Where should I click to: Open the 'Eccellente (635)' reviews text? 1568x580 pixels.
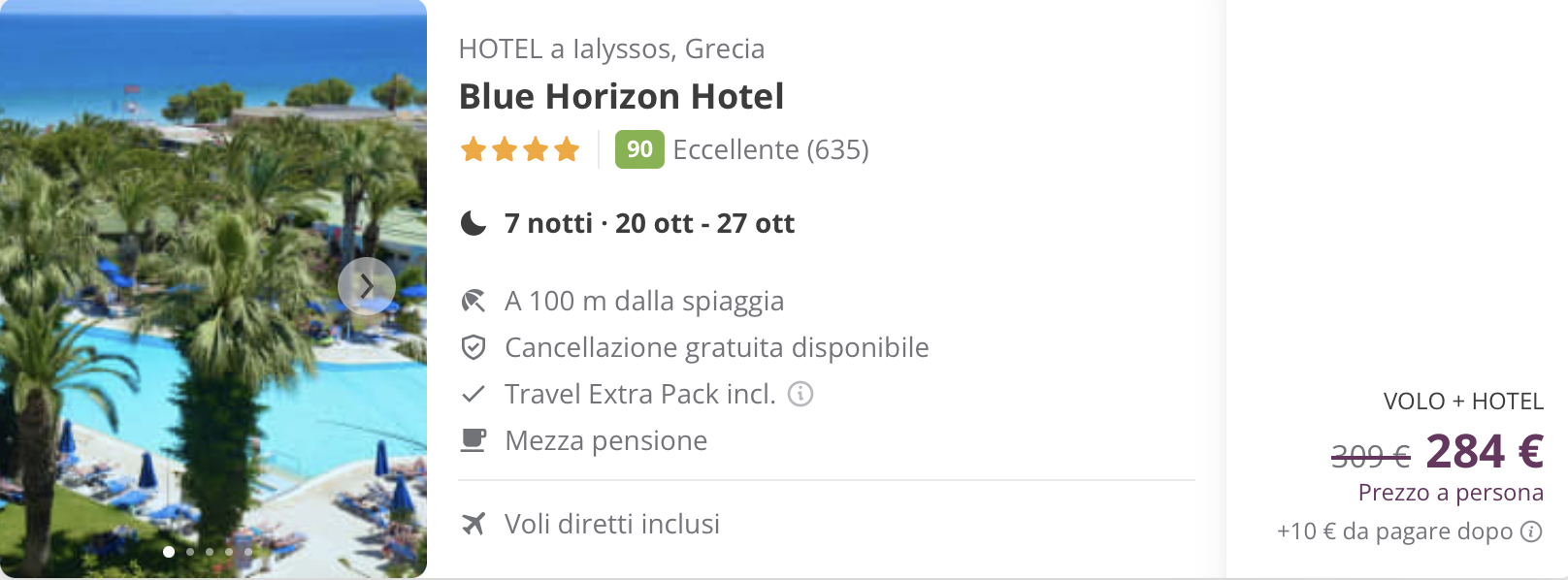[770, 149]
